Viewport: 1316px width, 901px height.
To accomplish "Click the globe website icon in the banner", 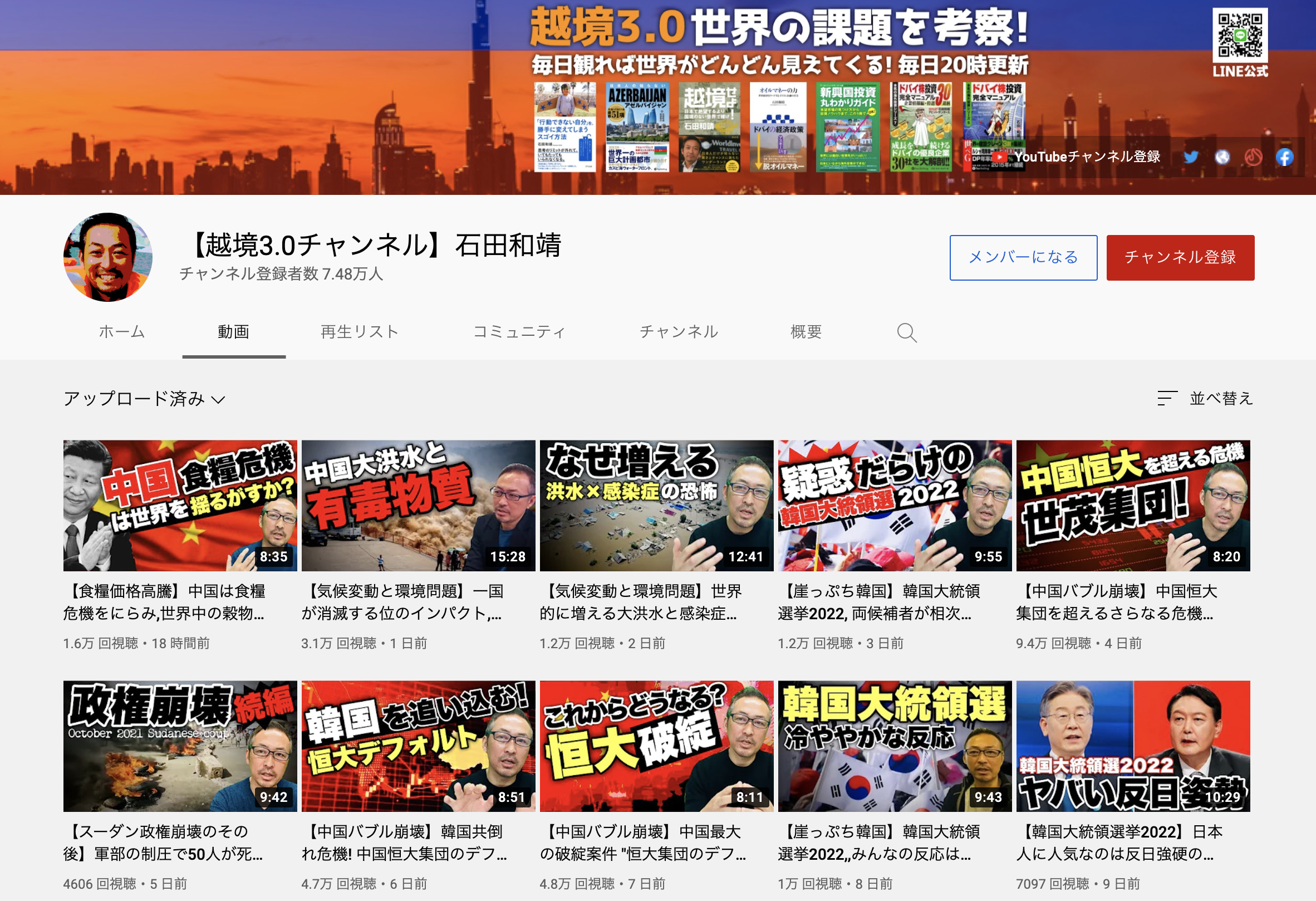I will pyautogui.click(x=1222, y=157).
